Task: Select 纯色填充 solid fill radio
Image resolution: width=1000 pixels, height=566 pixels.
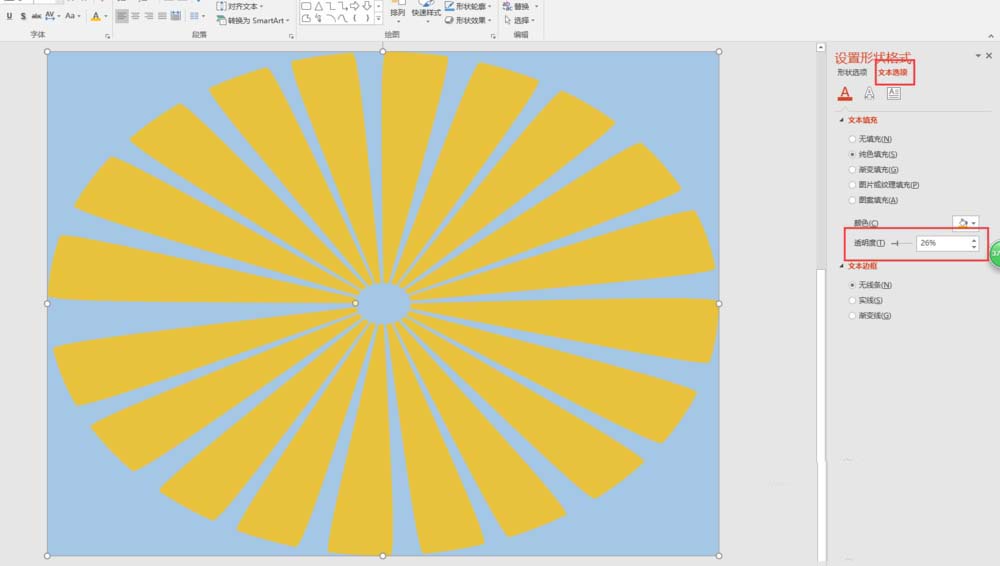Action: click(852, 154)
